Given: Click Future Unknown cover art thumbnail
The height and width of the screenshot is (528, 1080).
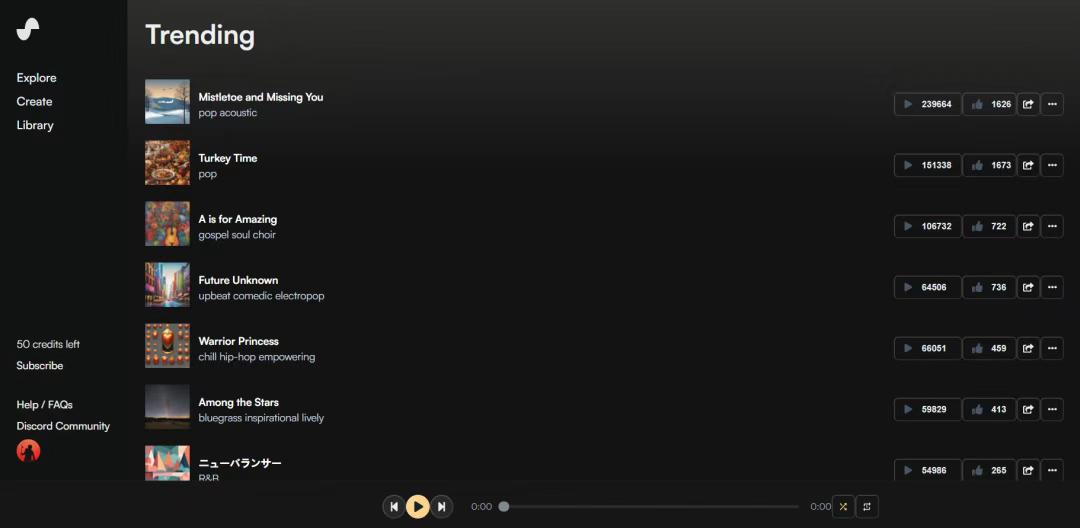Looking at the screenshot, I should click(x=167, y=284).
